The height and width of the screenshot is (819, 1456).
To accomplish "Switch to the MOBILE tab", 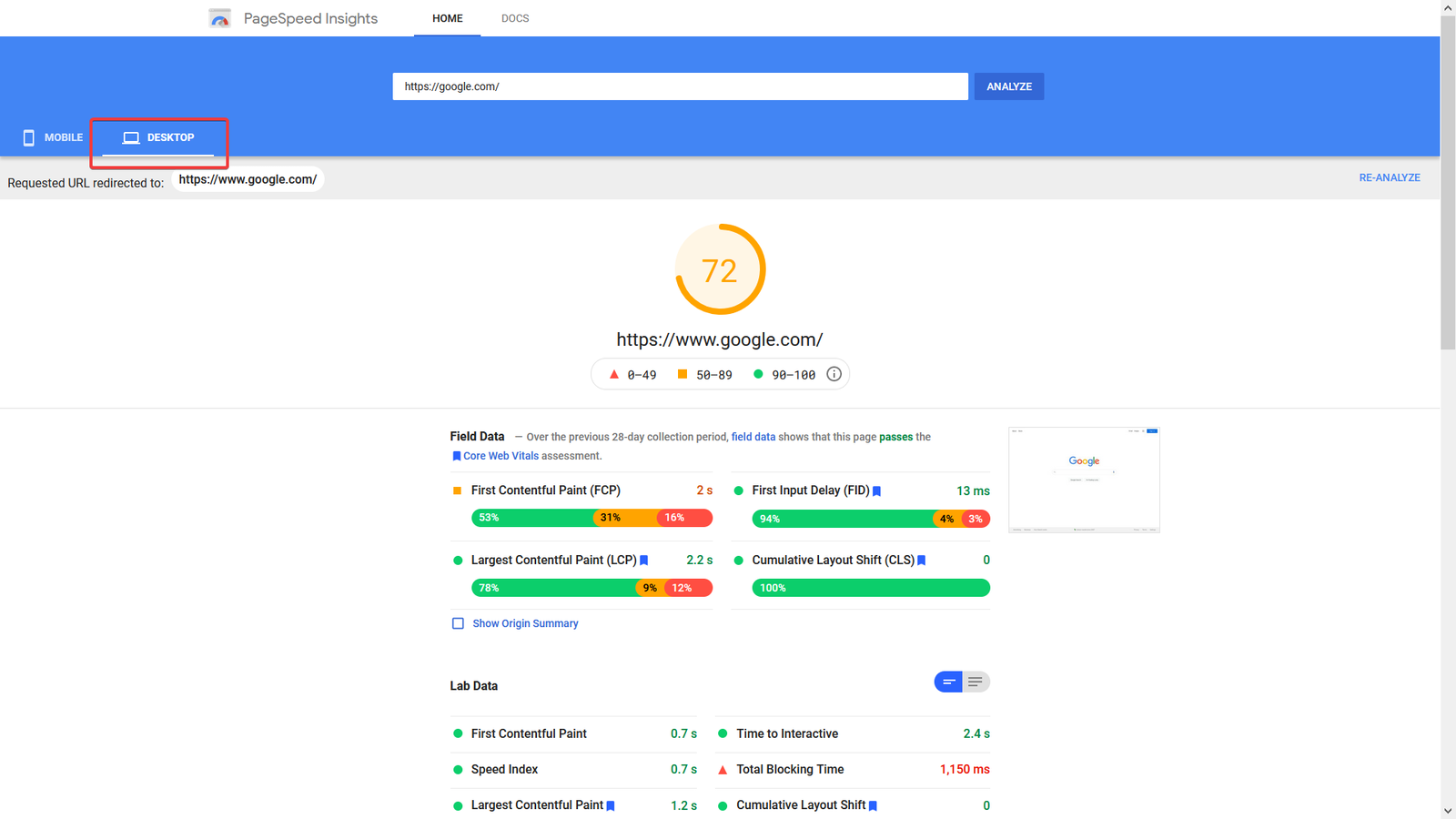I will click(53, 137).
